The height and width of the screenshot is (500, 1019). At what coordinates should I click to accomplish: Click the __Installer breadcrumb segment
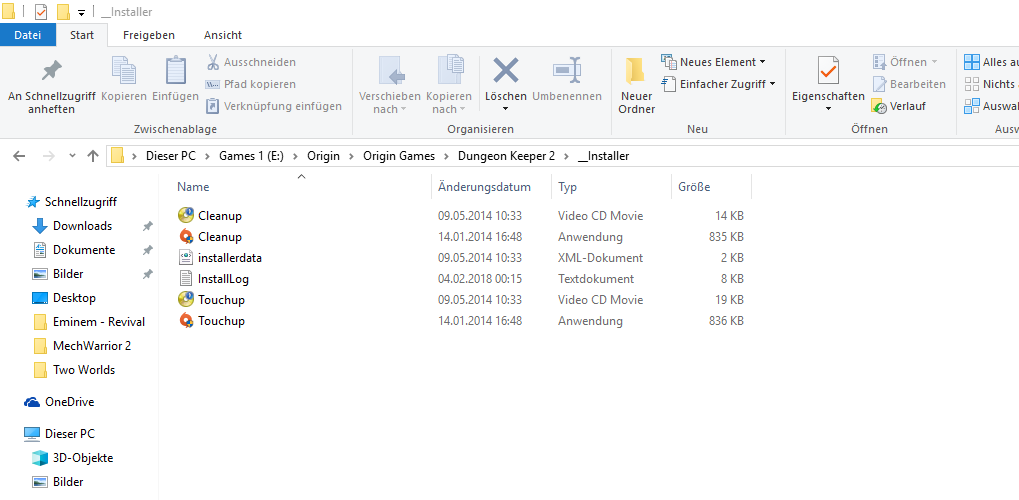click(x=603, y=156)
